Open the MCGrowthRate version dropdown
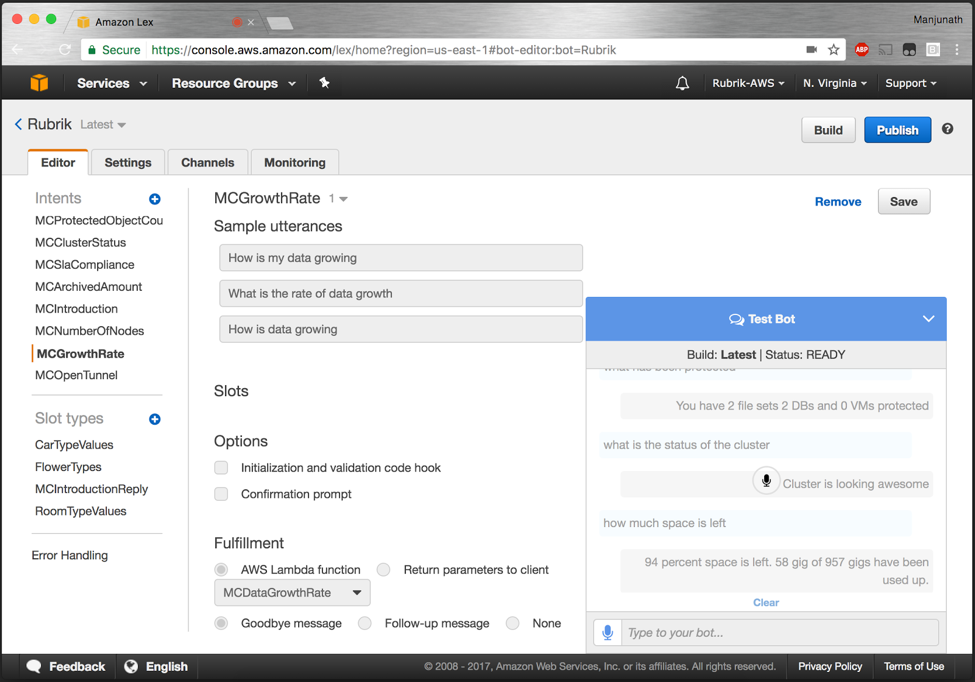The width and height of the screenshot is (975, 682). (x=338, y=198)
